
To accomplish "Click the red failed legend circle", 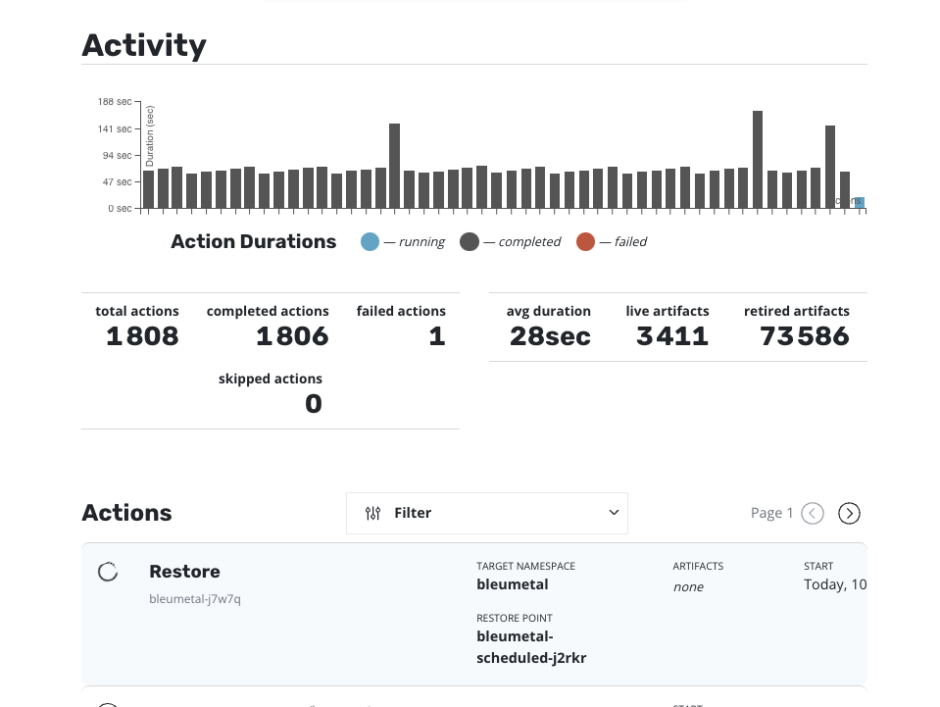I will click(585, 242).
